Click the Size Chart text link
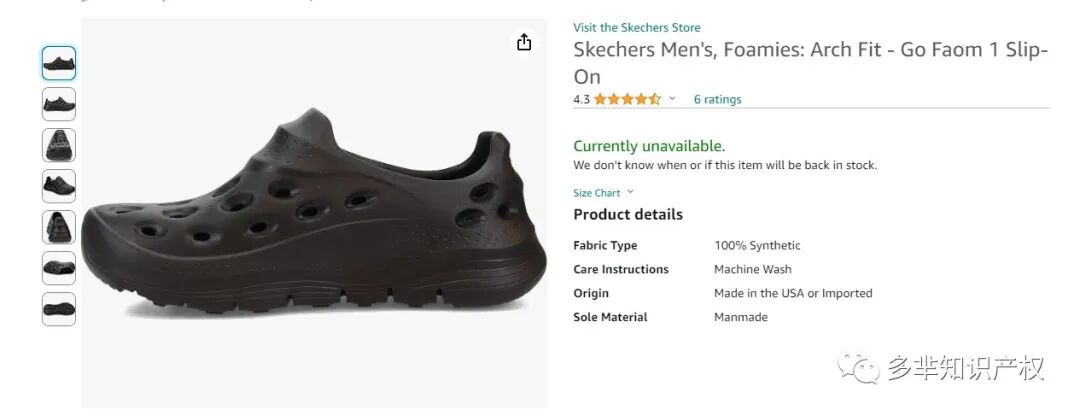 coord(596,193)
